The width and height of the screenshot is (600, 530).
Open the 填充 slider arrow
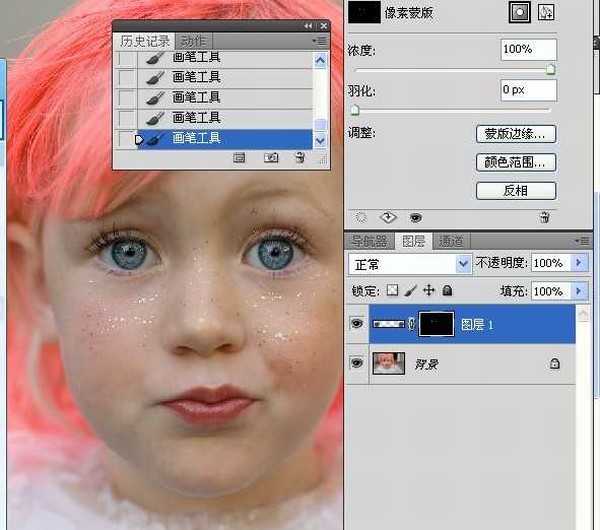click(579, 291)
